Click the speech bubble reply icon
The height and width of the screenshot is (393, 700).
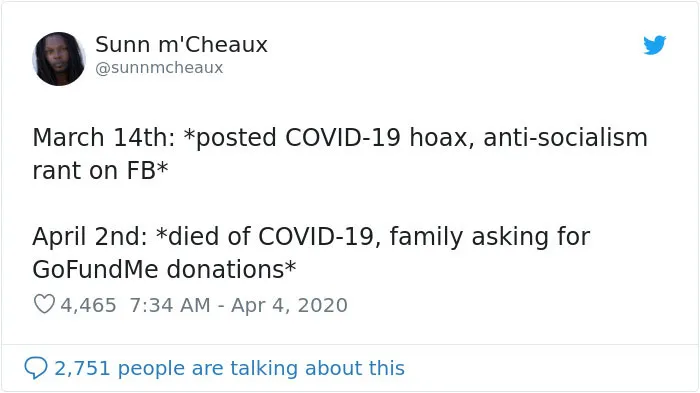36,368
